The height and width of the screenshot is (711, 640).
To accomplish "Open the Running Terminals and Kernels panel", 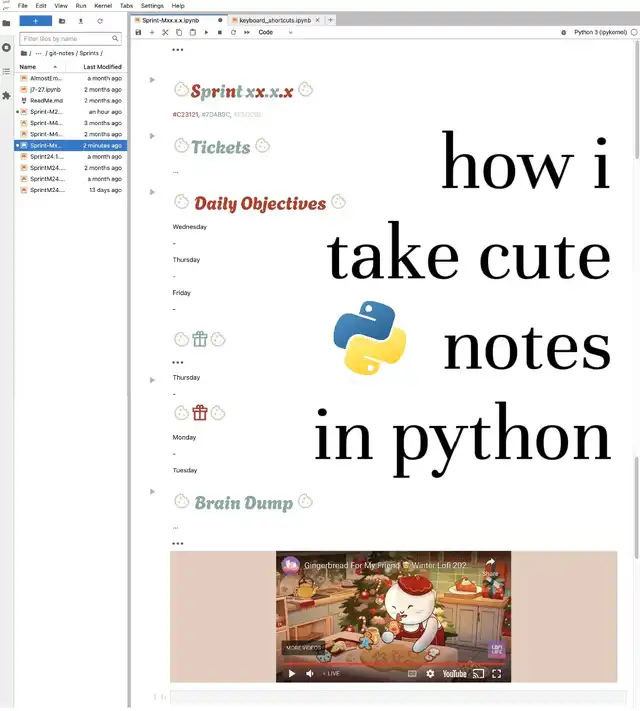I will click(7, 47).
